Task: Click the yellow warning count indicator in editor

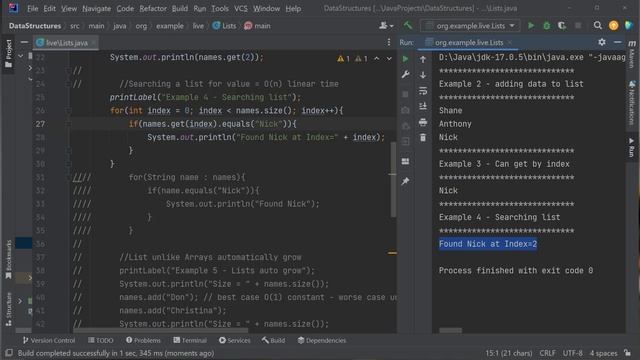Action: (x=343, y=59)
